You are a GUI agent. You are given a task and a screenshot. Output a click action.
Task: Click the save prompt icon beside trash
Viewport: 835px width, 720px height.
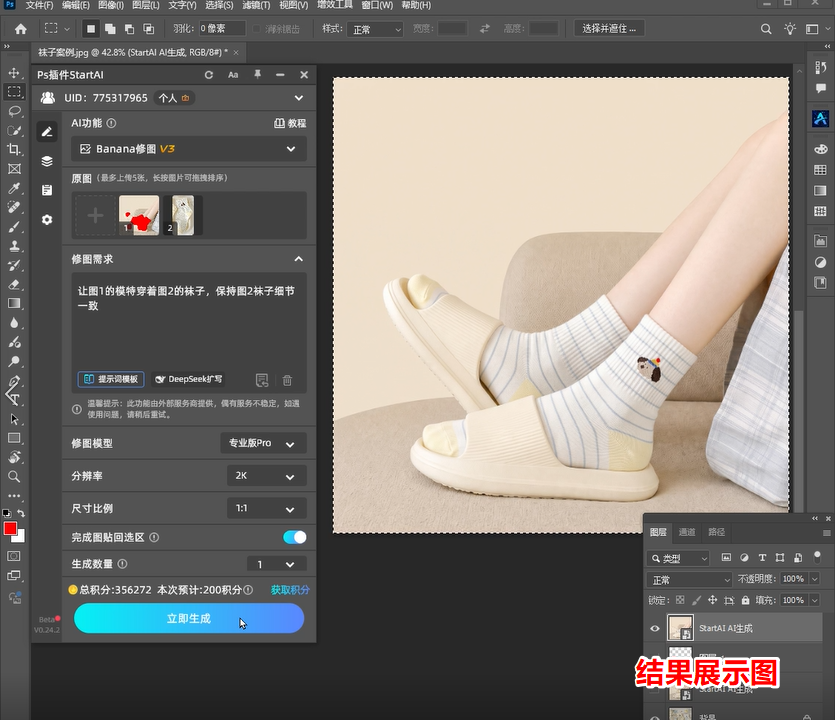point(262,380)
